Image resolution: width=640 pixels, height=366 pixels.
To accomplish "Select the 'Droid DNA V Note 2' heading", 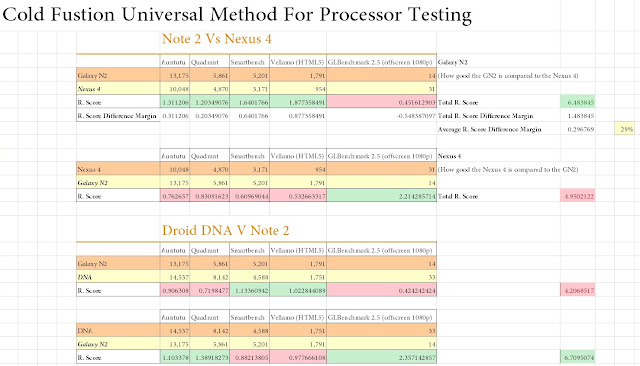I will [225, 230].
